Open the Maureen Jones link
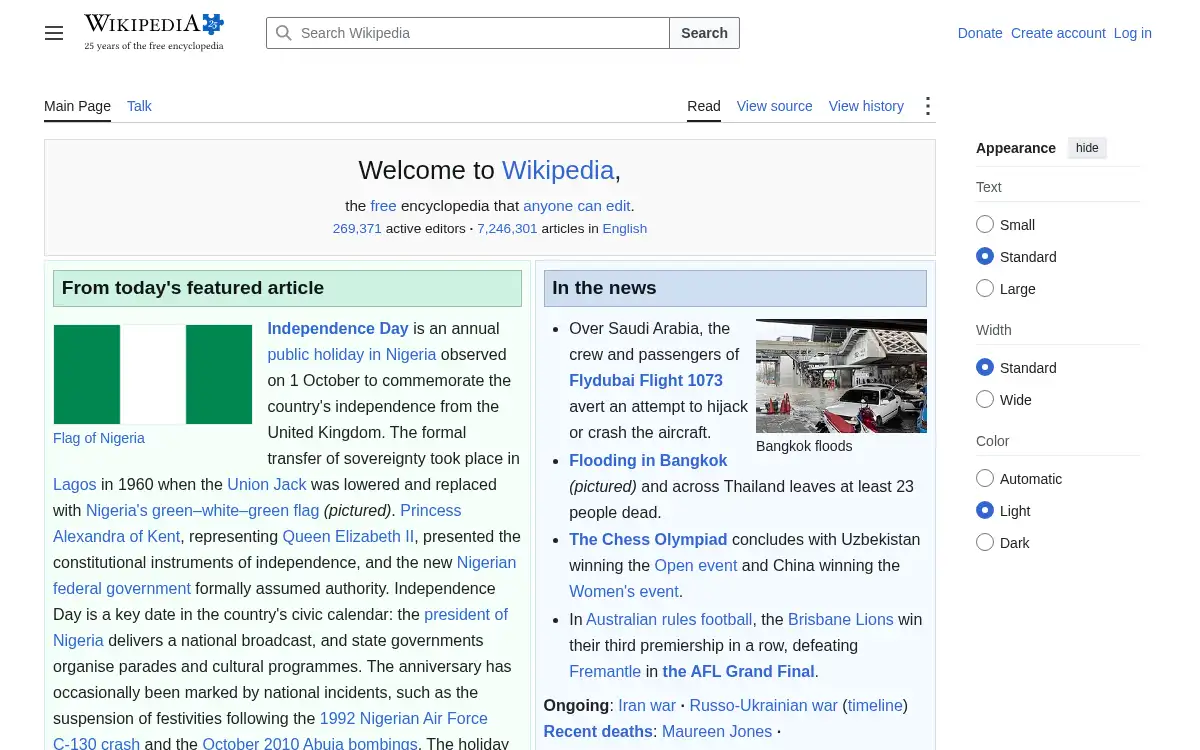Image resolution: width=1200 pixels, height=750 pixels. coord(717,731)
